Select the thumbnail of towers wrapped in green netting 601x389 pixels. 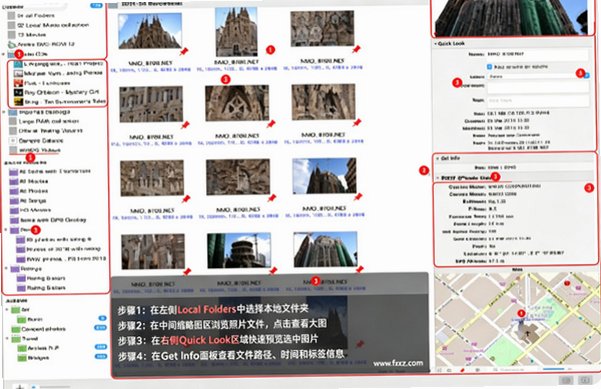click(325, 249)
